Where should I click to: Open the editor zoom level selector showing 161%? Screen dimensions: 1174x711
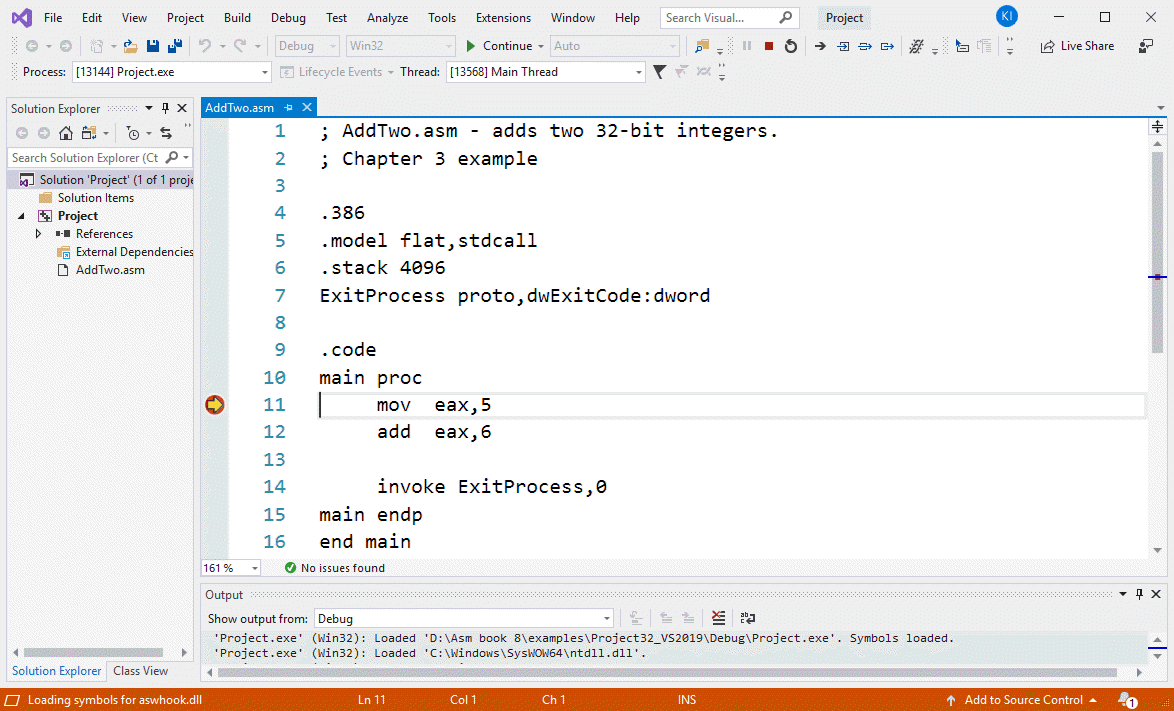point(230,567)
